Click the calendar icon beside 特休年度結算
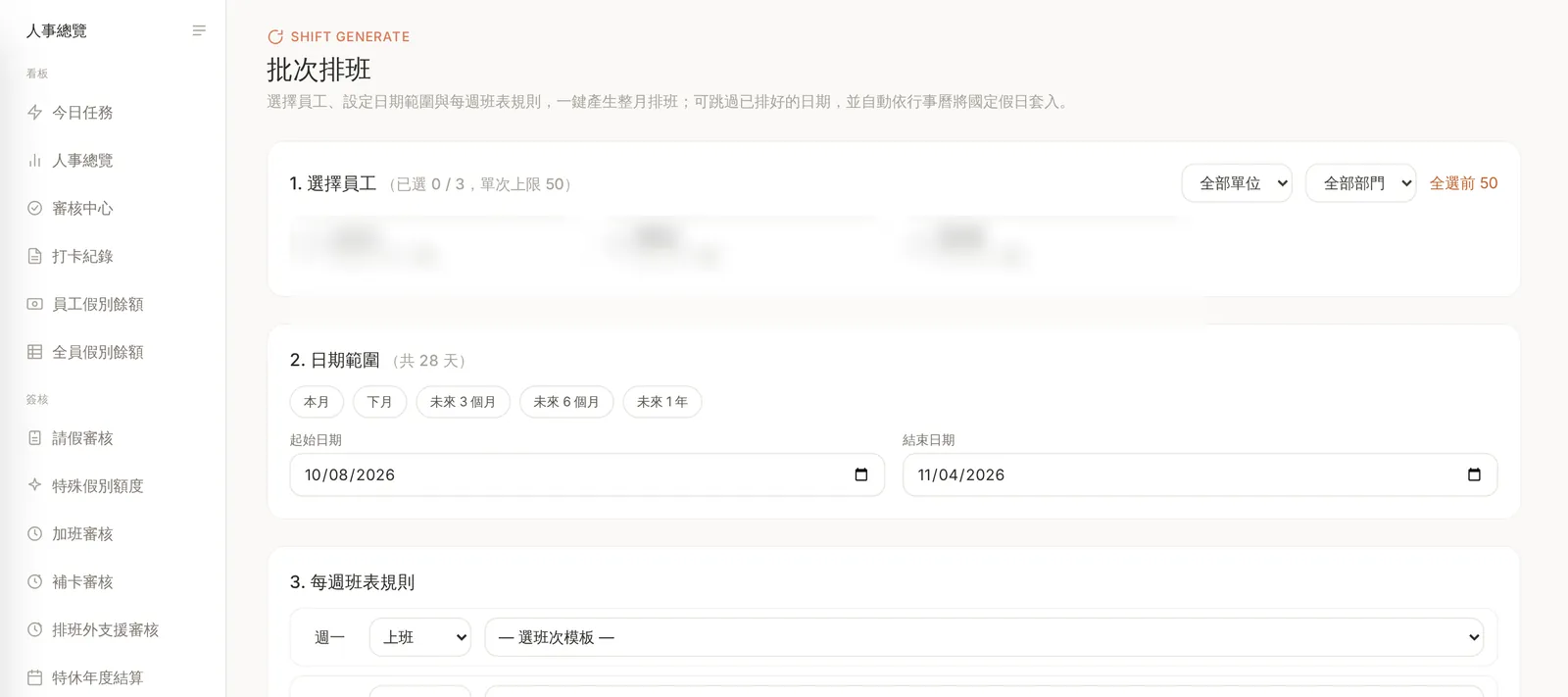The image size is (1568, 697). (34, 678)
